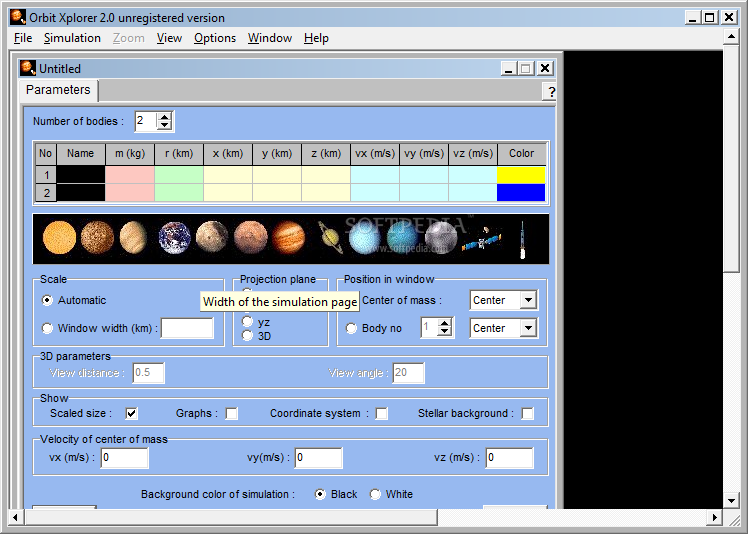The width and height of the screenshot is (748, 534).
Task: Select the Body no position option
Action: pos(351,328)
